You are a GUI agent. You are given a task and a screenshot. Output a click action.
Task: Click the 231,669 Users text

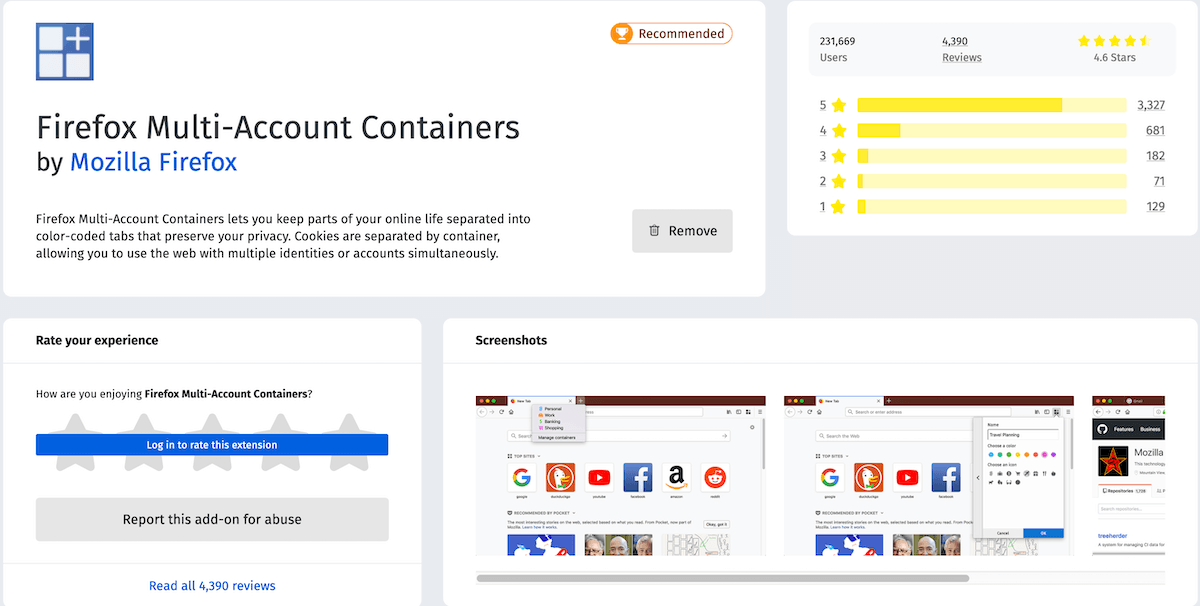837,49
